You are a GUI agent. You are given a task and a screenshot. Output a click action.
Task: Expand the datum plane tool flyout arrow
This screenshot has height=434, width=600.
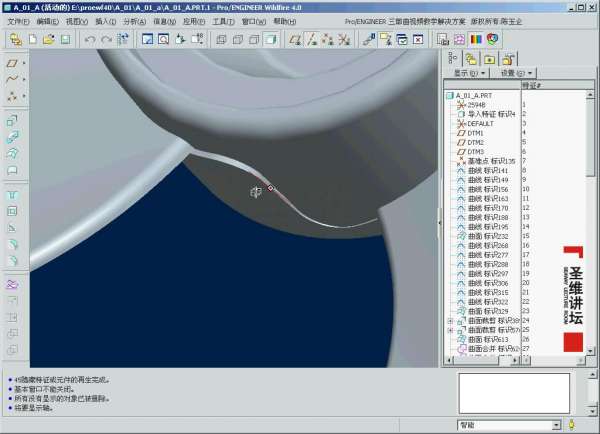pyautogui.click(x=24, y=63)
